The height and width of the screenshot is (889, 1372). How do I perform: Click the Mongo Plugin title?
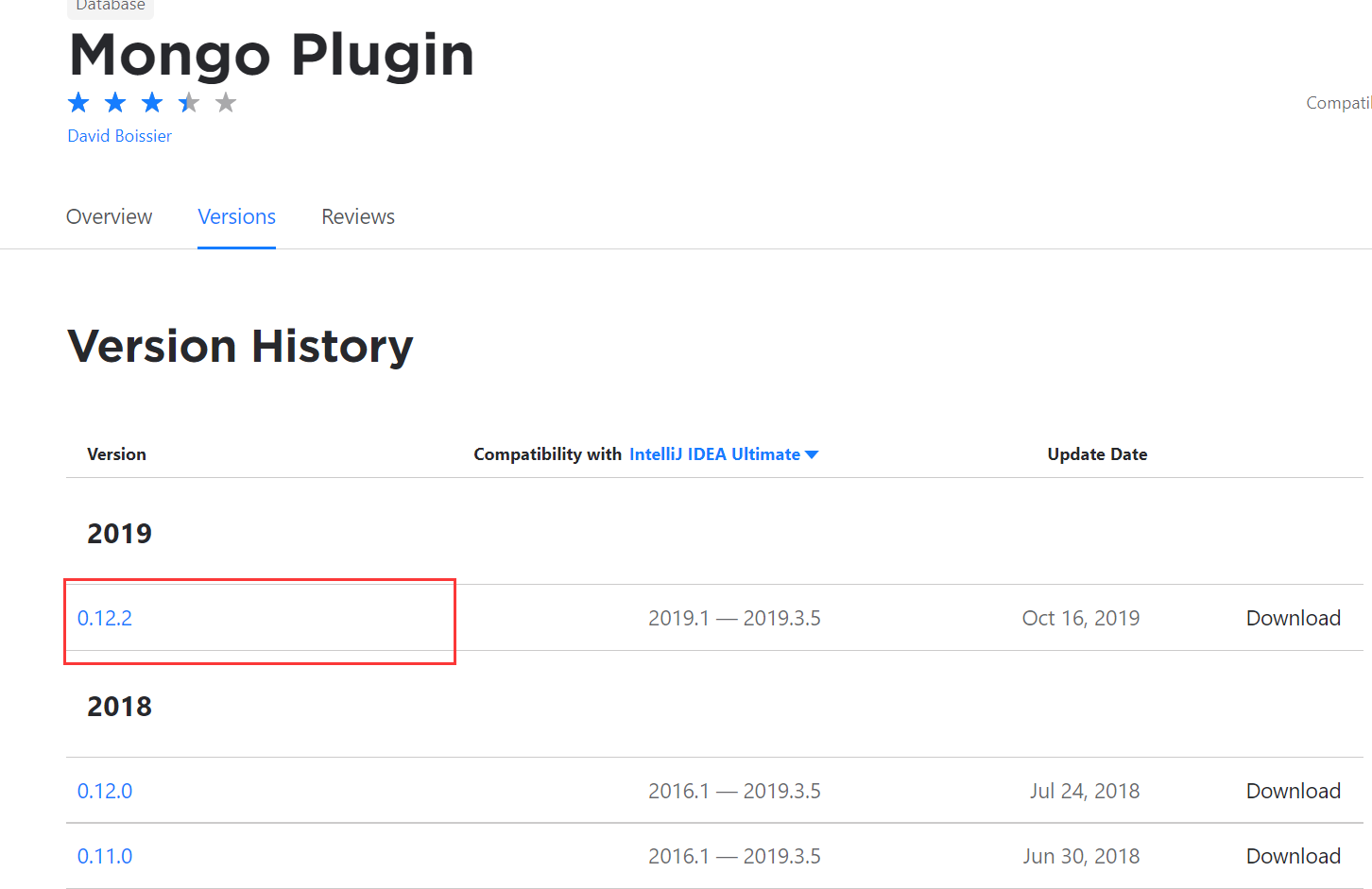(271, 56)
